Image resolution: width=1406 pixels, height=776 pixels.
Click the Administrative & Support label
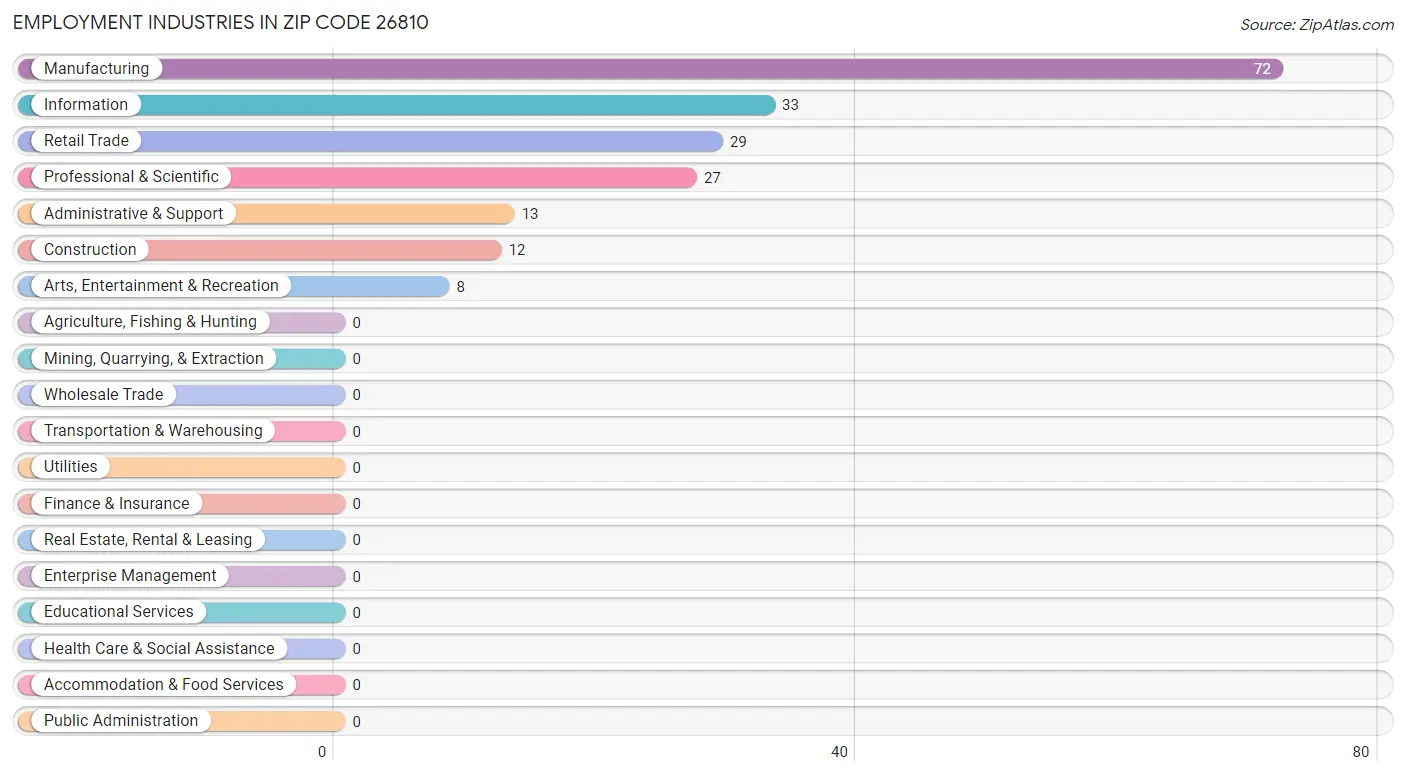pyautogui.click(x=133, y=213)
